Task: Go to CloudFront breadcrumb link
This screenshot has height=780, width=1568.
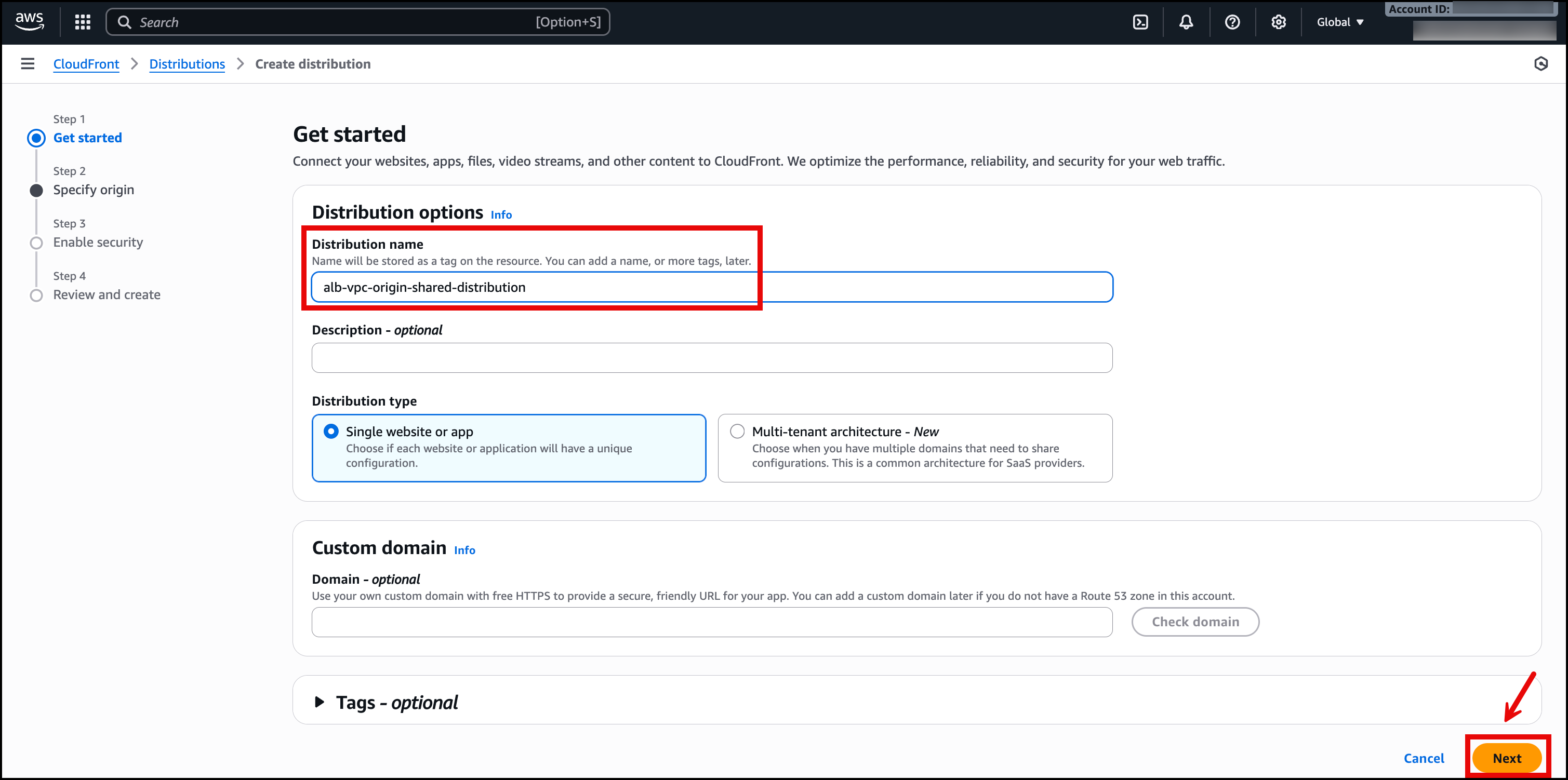Action: point(86,64)
